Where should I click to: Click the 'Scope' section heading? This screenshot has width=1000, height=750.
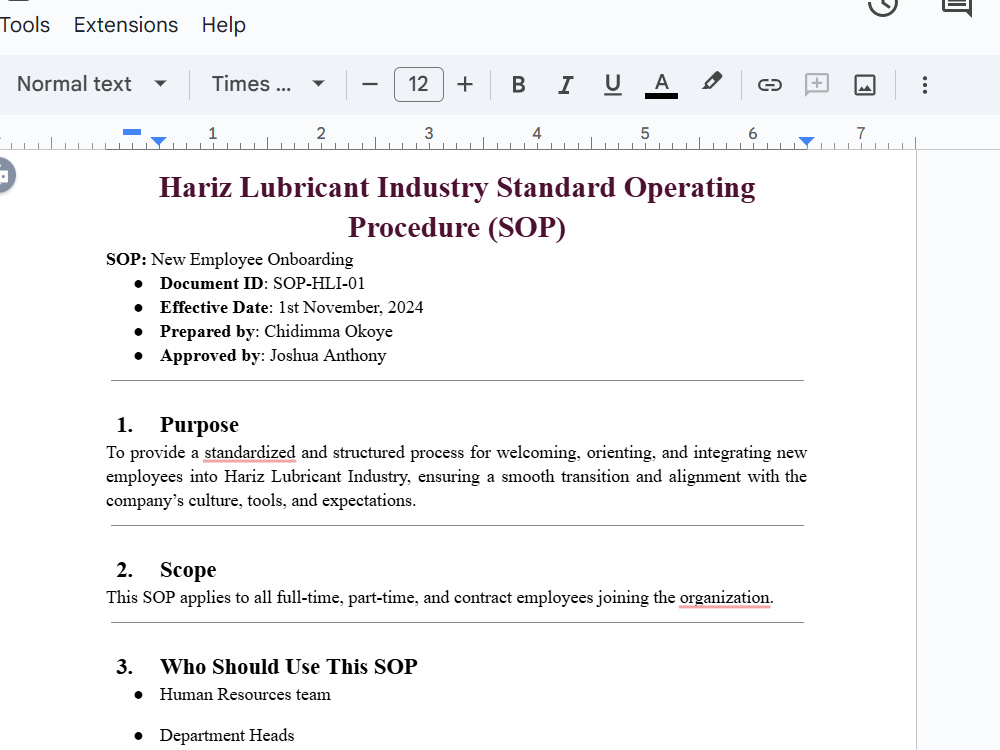[188, 570]
